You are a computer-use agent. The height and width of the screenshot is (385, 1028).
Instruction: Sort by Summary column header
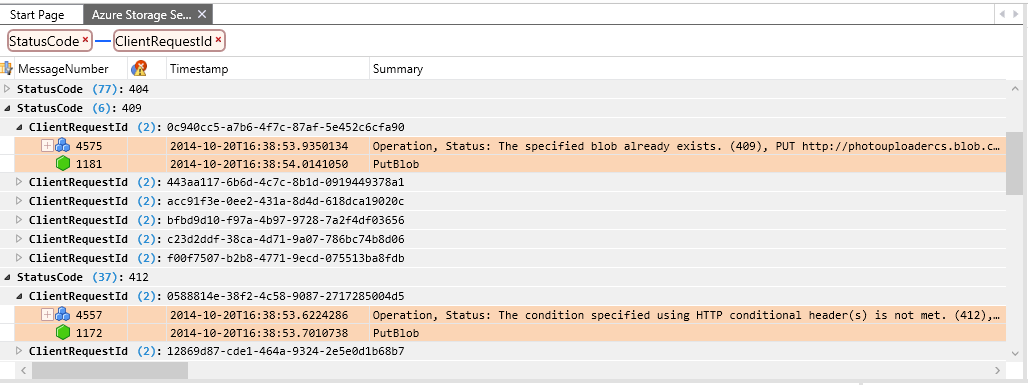pos(398,69)
